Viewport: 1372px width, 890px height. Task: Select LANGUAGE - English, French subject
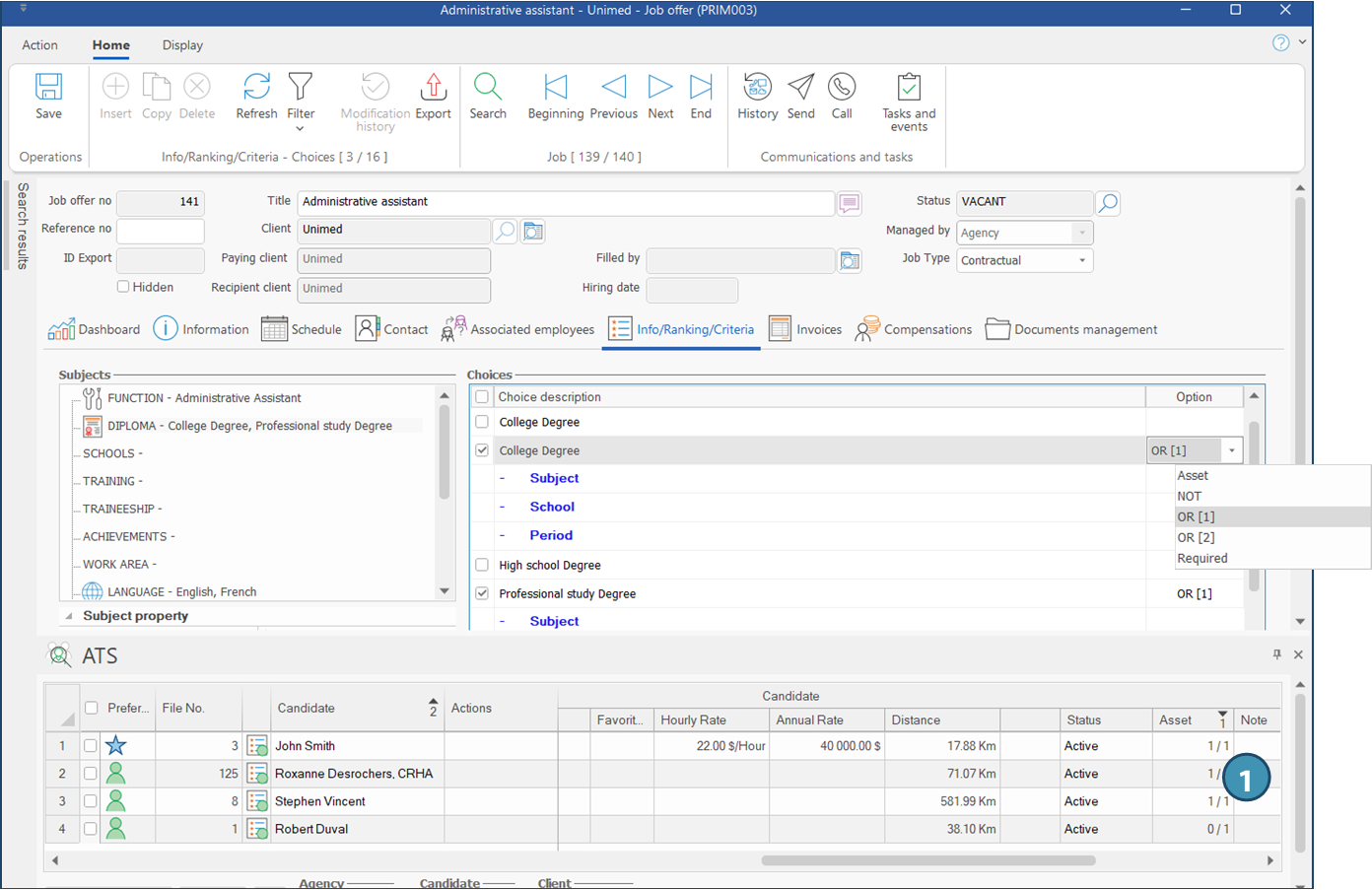click(x=181, y=591)
